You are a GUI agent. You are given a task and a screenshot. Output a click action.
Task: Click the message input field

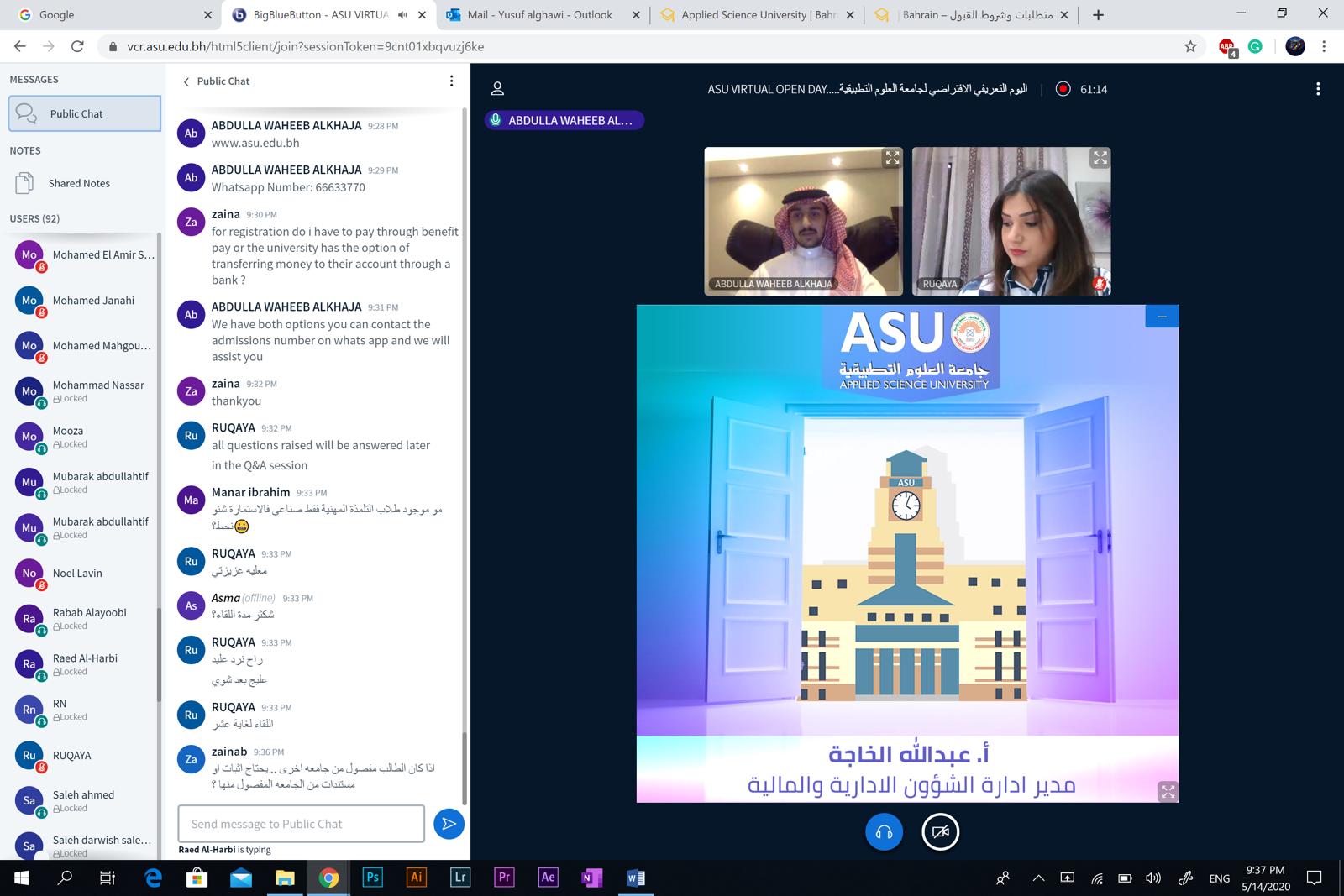(x=302, y=824)
